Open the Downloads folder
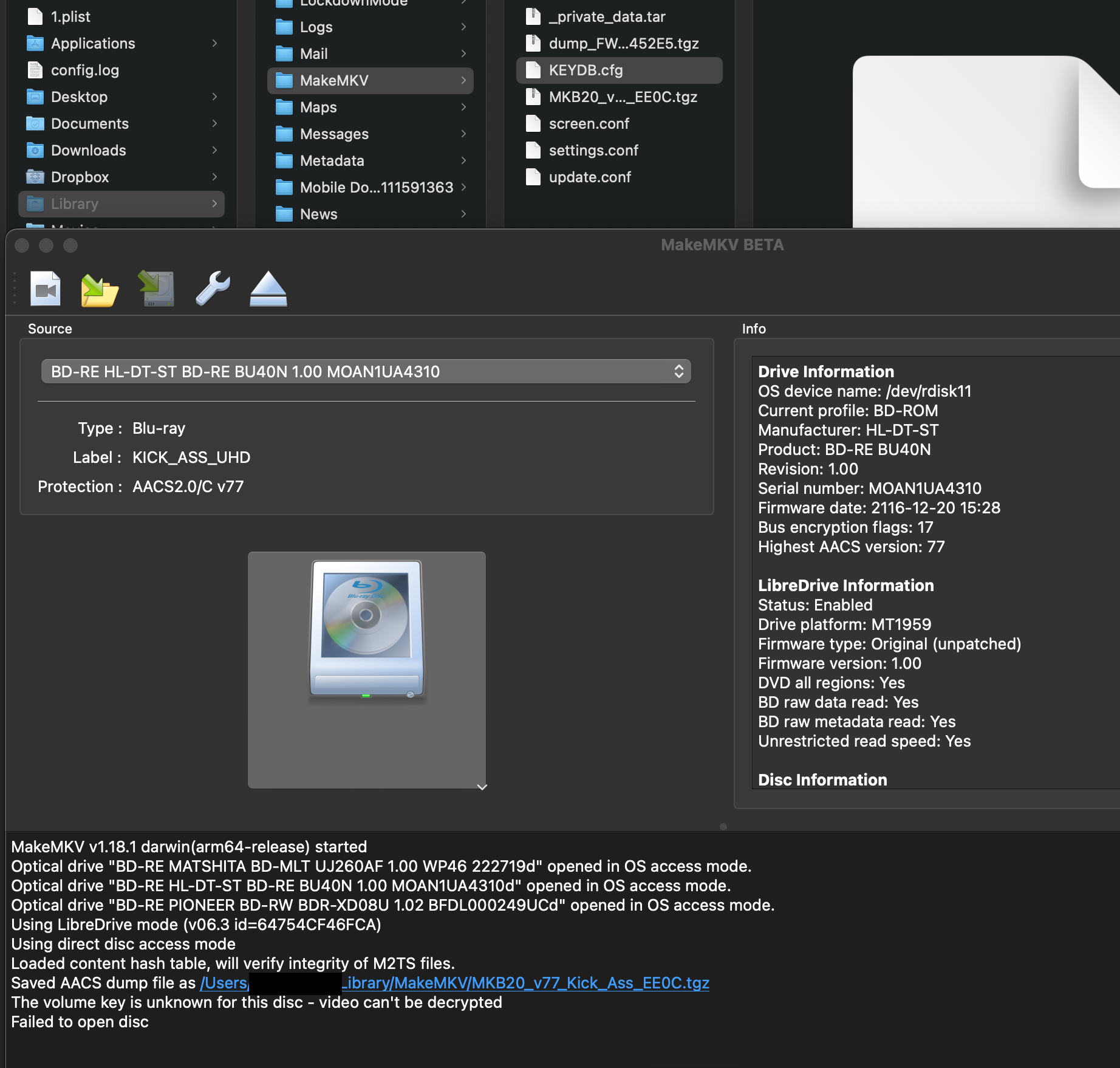 (89, 151)
